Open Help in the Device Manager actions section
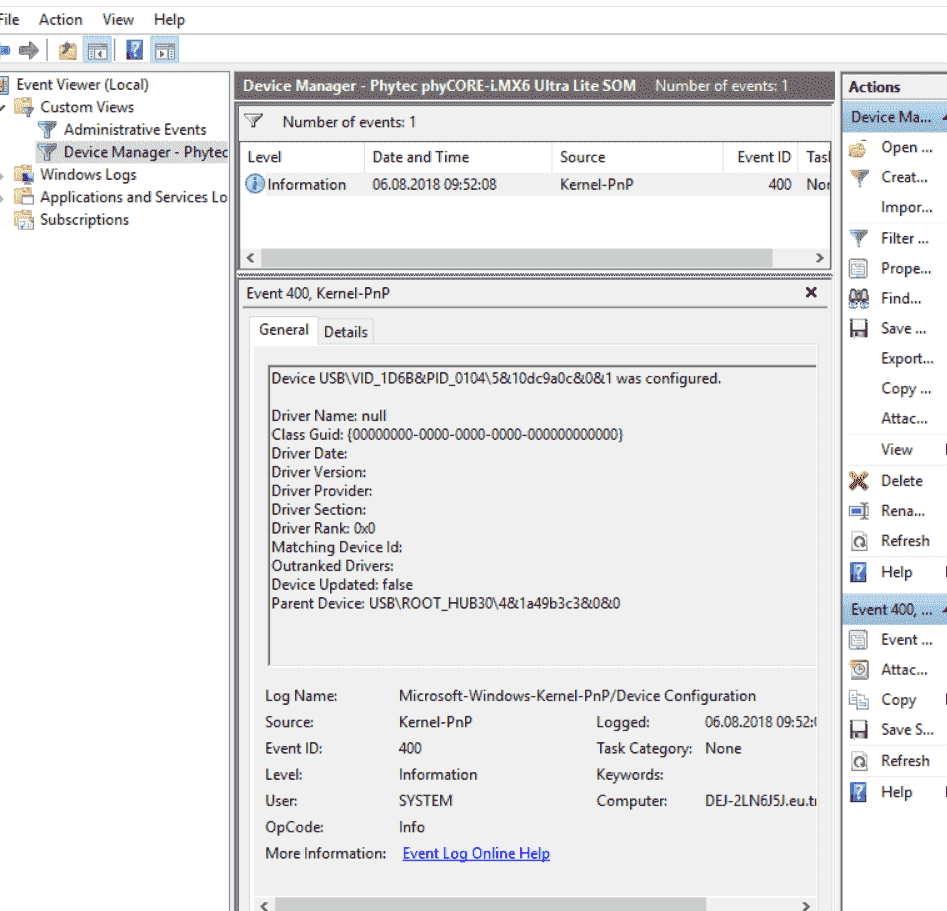Viewport: 947px width, 911px height. 881,572
